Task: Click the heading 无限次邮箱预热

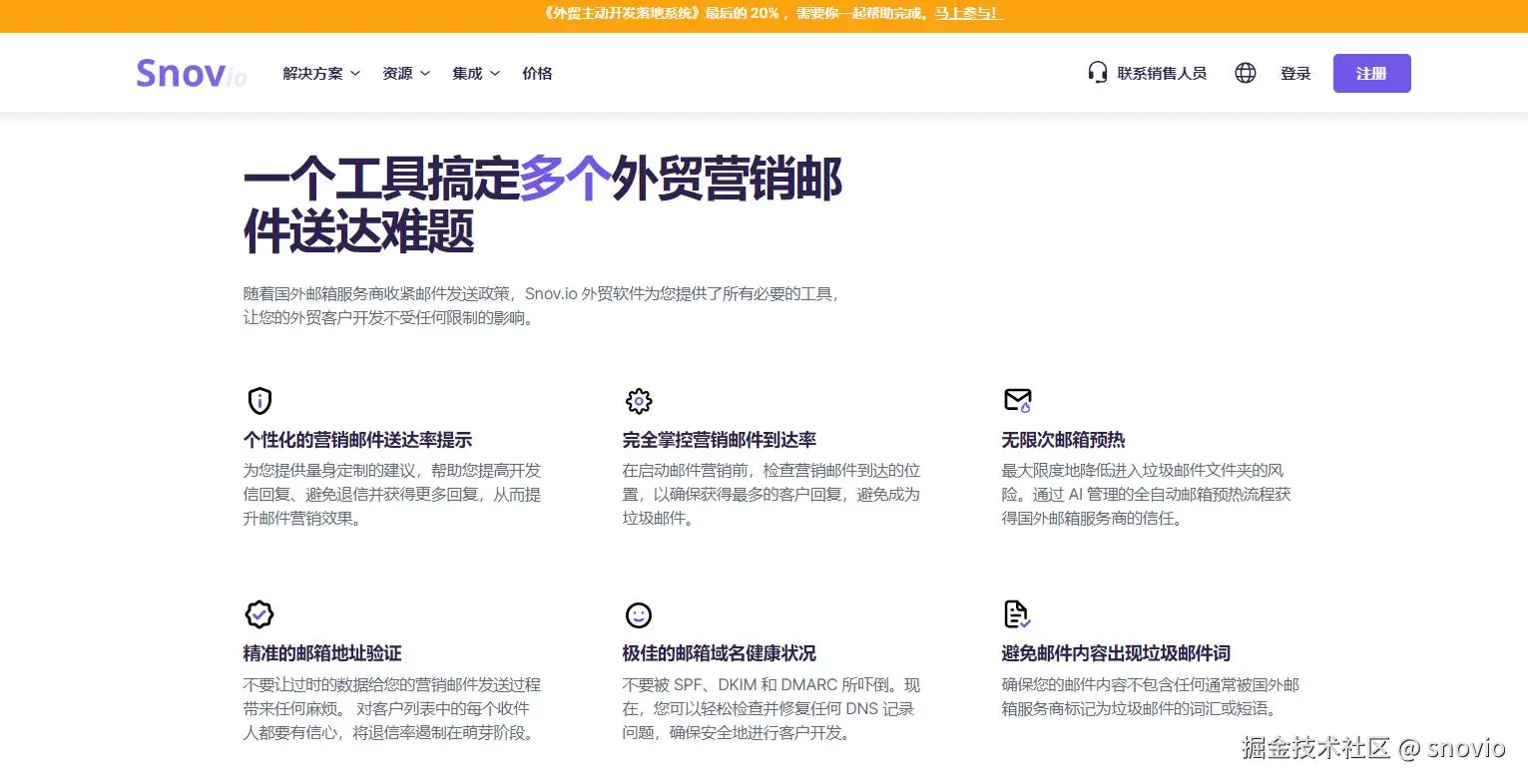Action: point(1063,440)
